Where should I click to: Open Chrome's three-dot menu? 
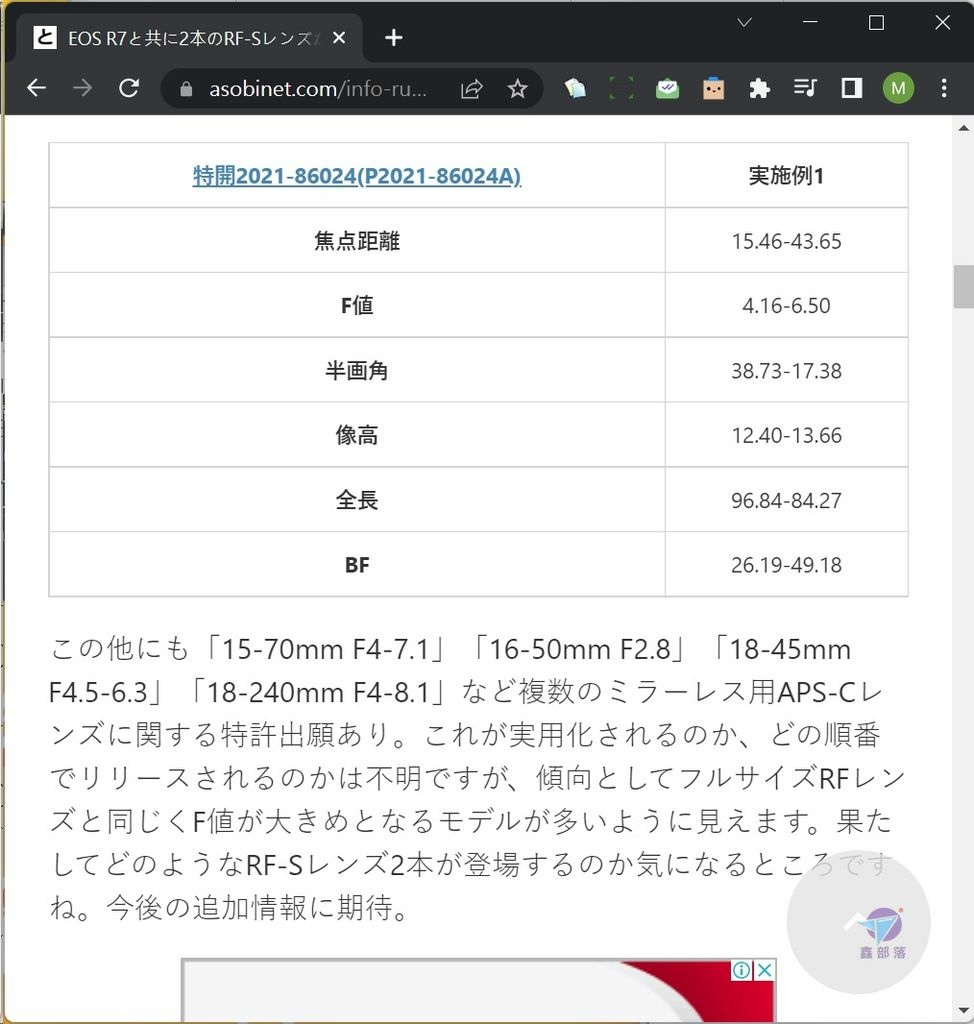tap(944, 88)
